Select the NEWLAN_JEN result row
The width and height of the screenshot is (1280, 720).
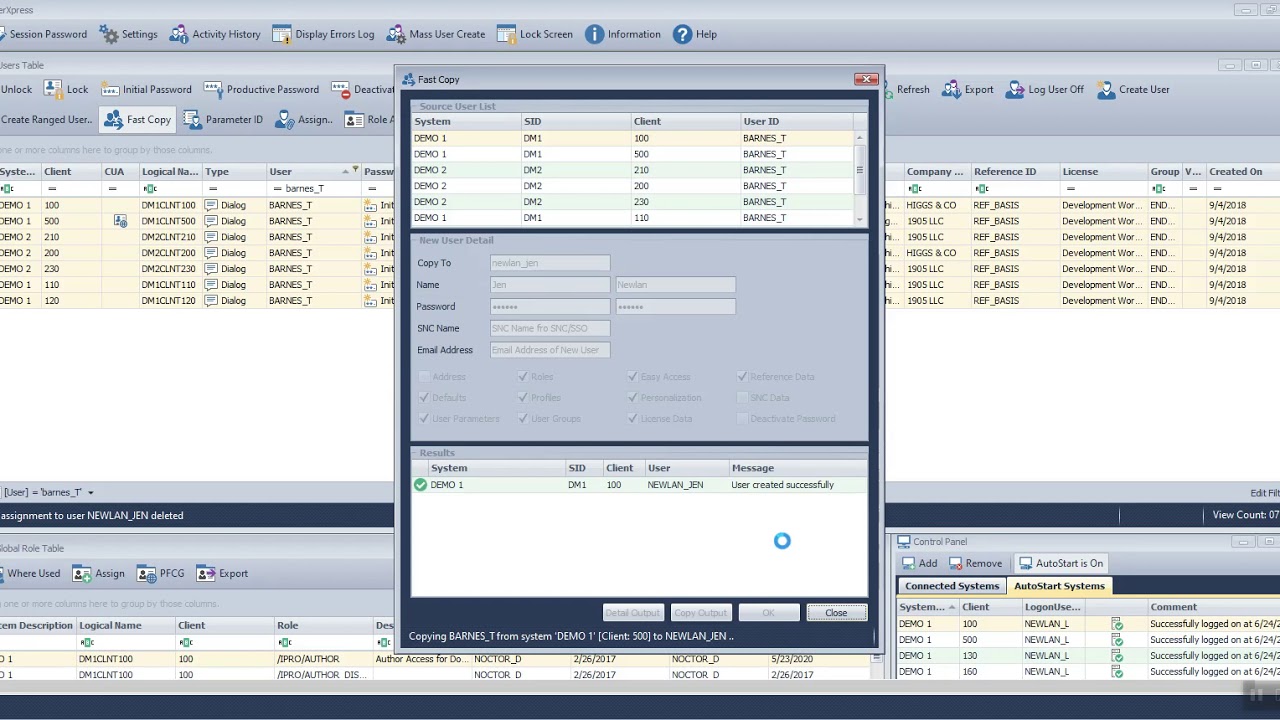(x=639, y=485)
